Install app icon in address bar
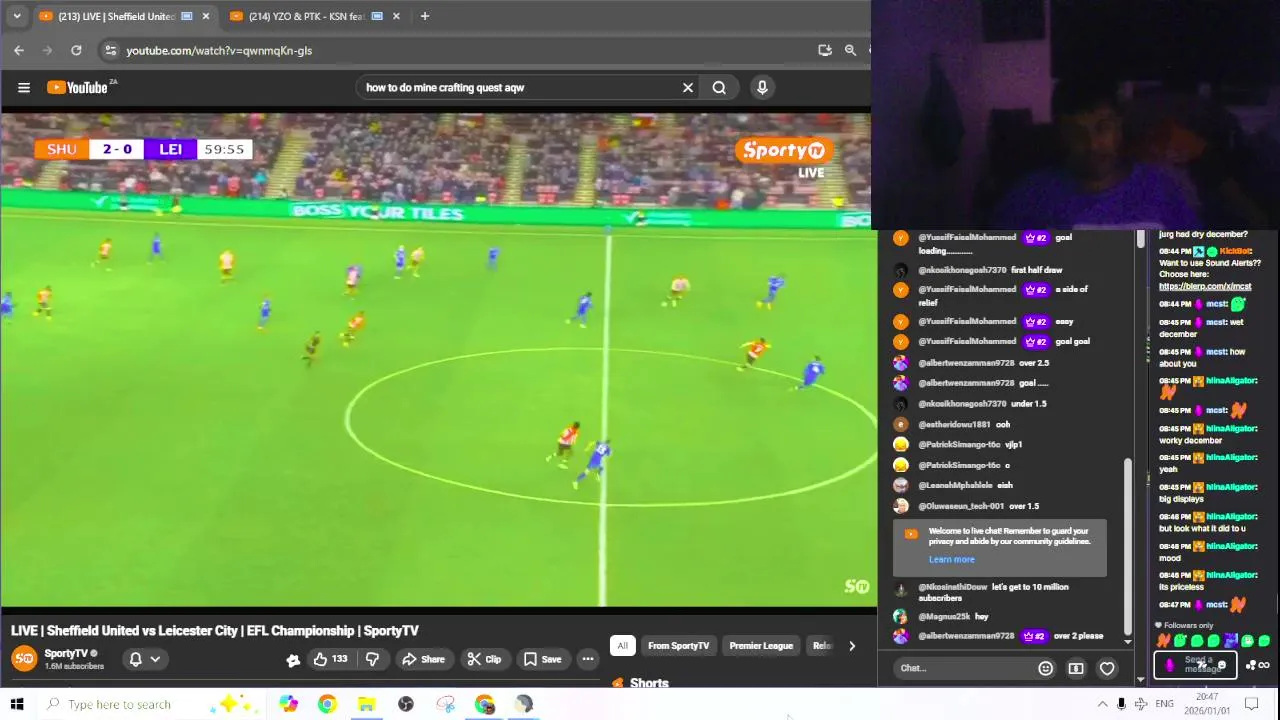This screenshot has height=720, width=1280. 825,50
